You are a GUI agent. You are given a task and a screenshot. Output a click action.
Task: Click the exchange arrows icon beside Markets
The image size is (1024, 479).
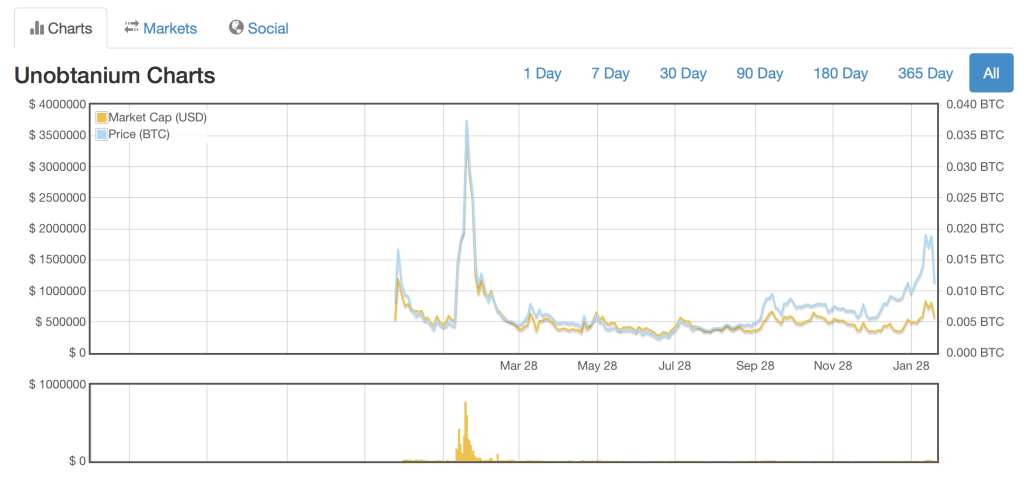[x=131, y=27]
